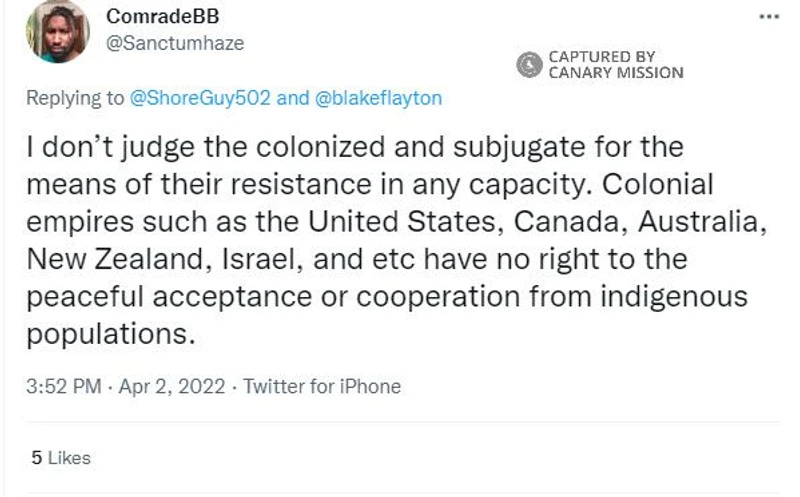Viewport: 800px width, 497px height.
Task: Click the "Replying to" label
Action: (x=76, y=98)
